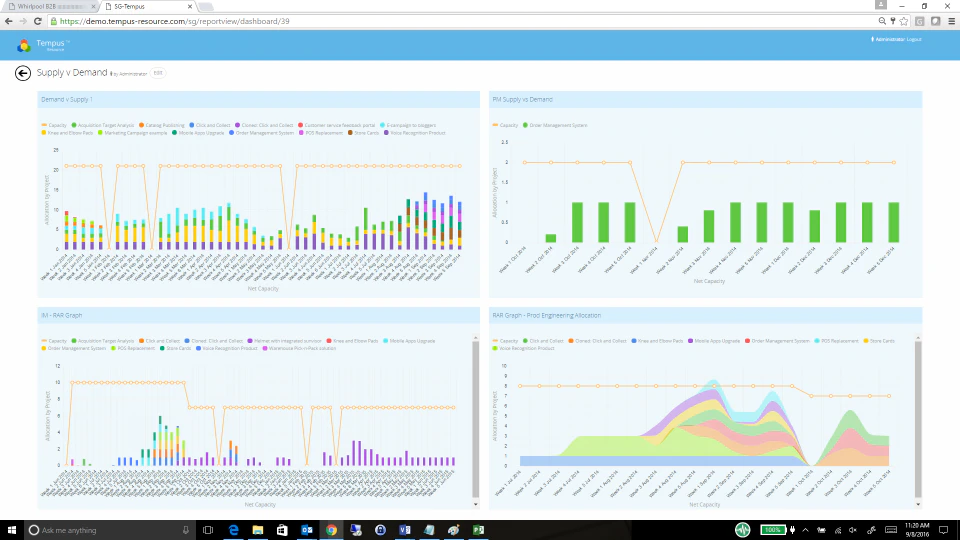Open the browser zoom magnifier icon
This screenshot has width=960, height=540.
[882, 21]
